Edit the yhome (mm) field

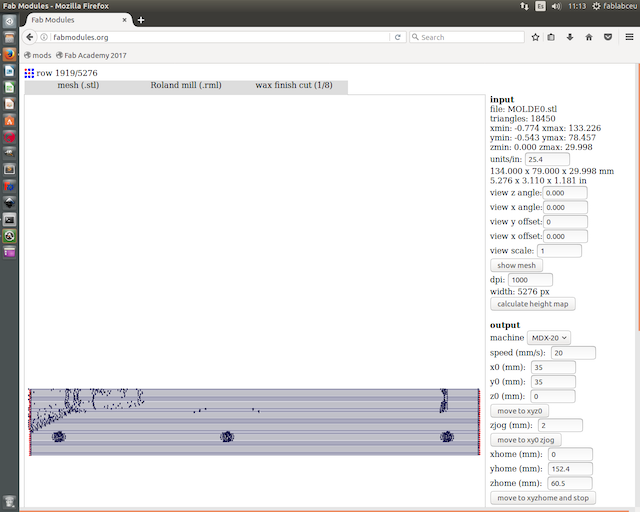click(570, 469)
